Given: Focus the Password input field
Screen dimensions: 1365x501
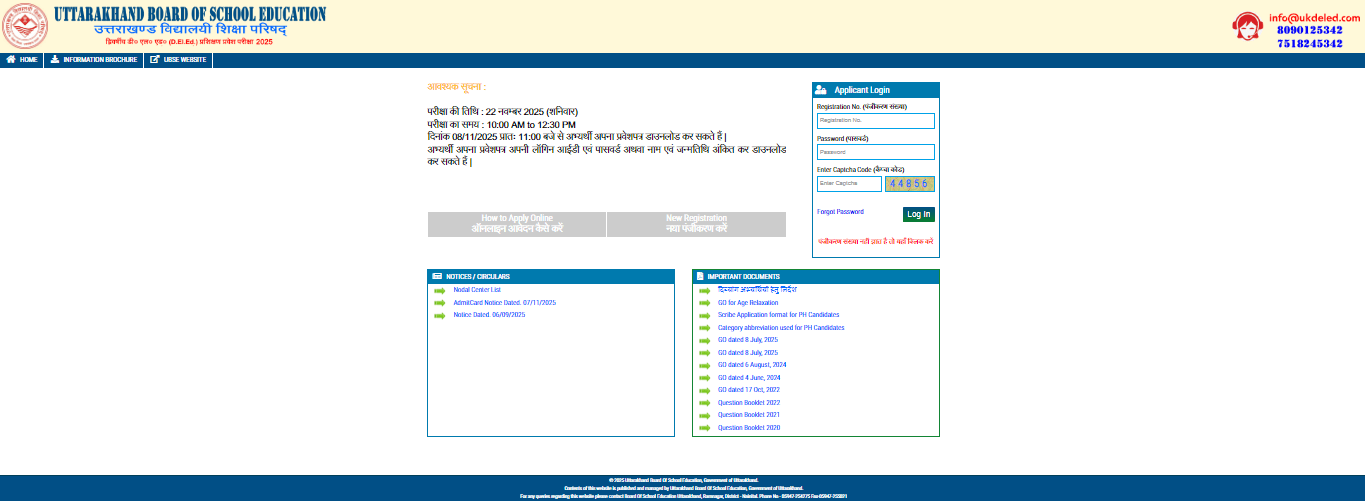Looking at the screenshot, I should pos(875,152).
